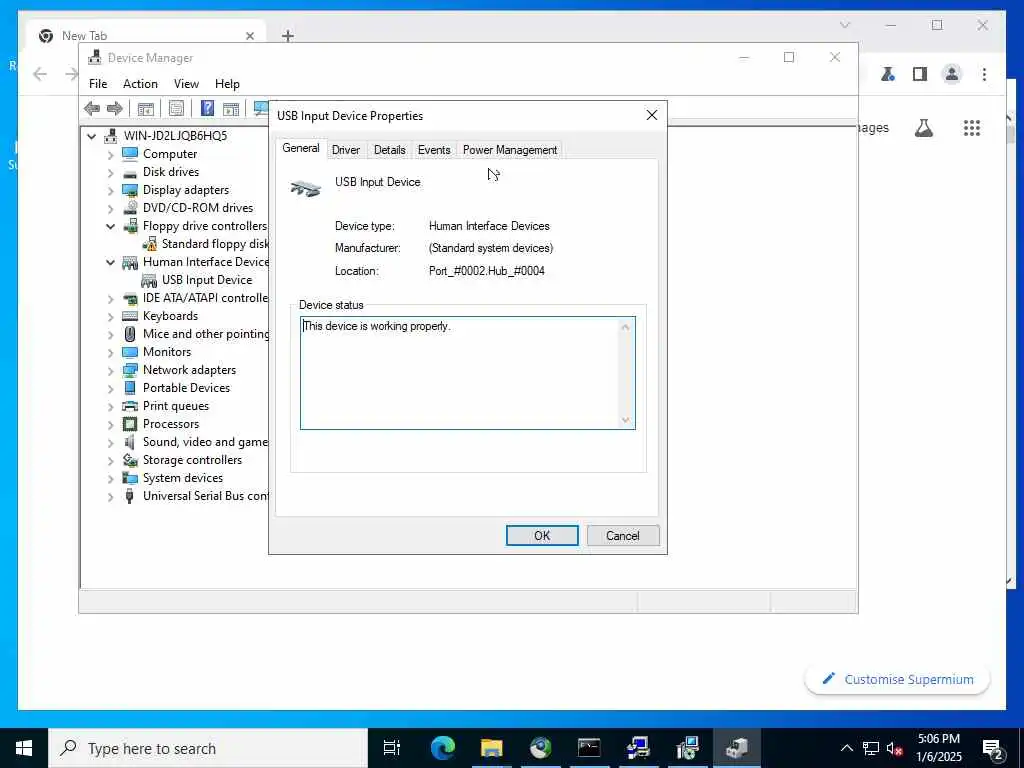Image resolution: width=1024 pixels, height=768 pixels.
Task: Switch to the Driver tab
Action: pos(345,150)
